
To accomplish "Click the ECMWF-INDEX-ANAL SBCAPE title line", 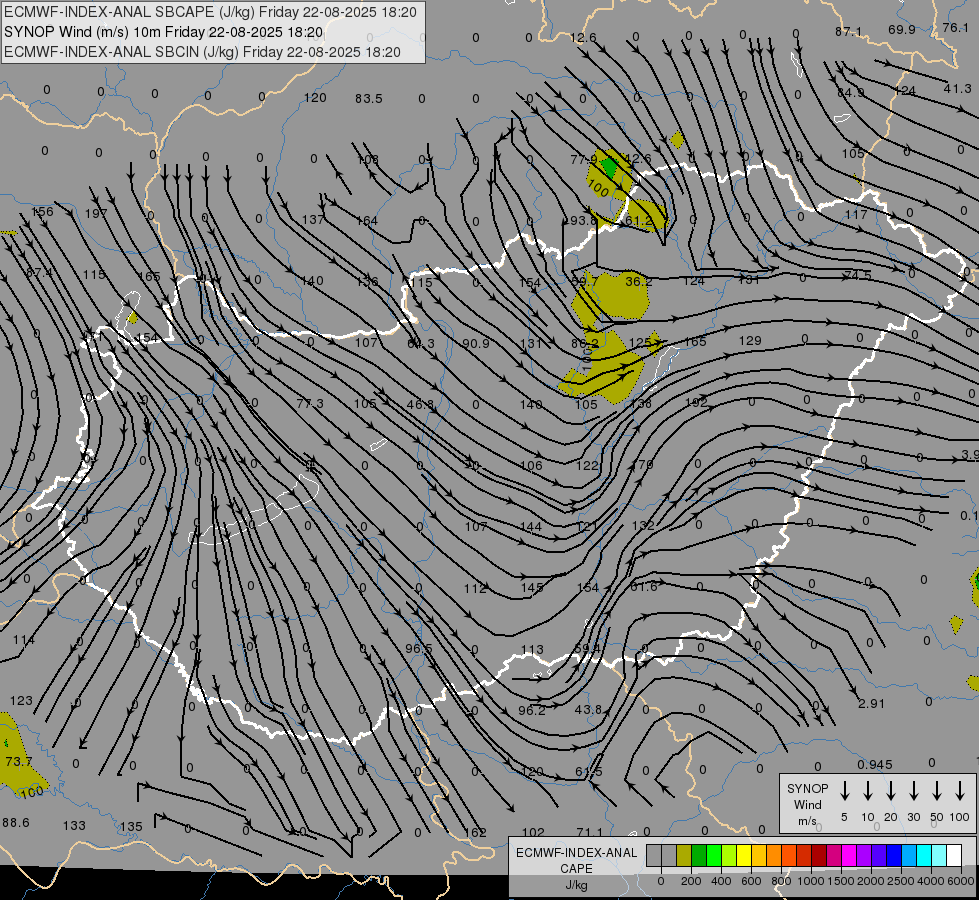I will coord(210,12).
